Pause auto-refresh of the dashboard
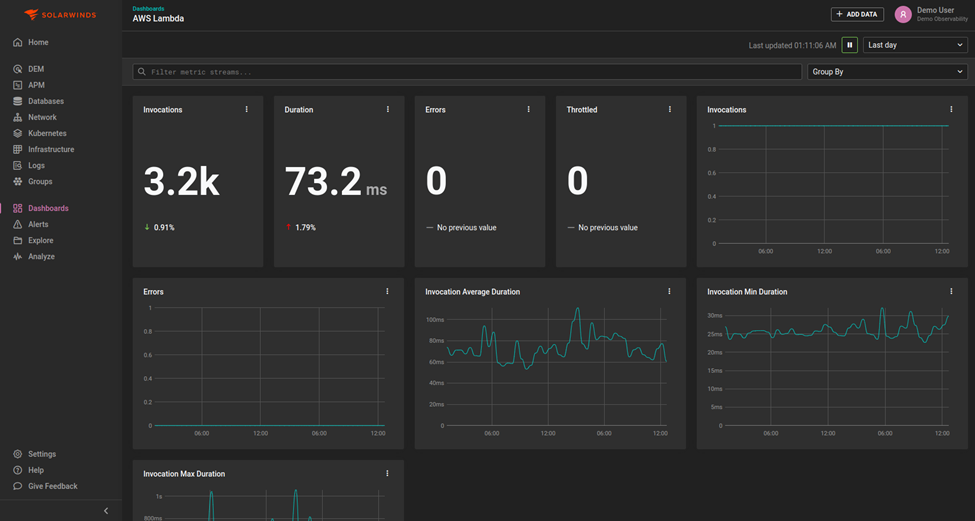 tap(849, 45)
